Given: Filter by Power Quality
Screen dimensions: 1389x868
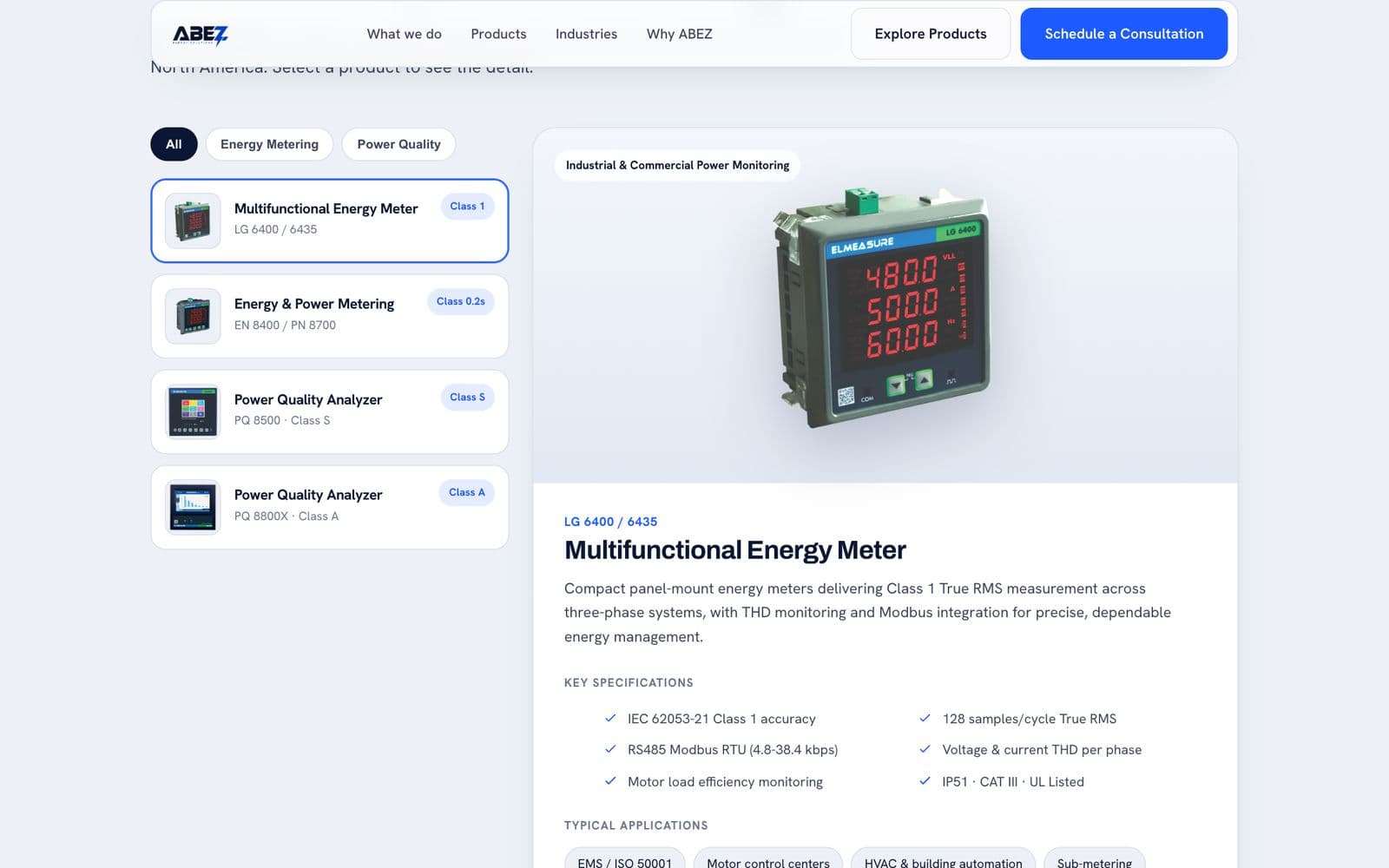Looking at the screenshot, I should pos(398,144).
